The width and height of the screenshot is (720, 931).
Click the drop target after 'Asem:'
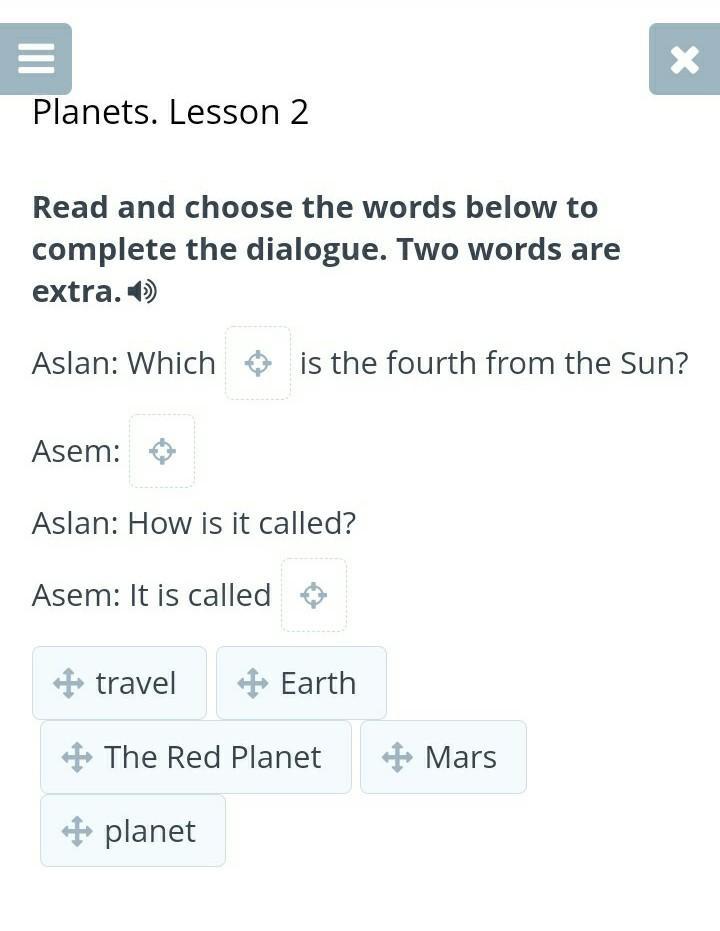[162, 451]
